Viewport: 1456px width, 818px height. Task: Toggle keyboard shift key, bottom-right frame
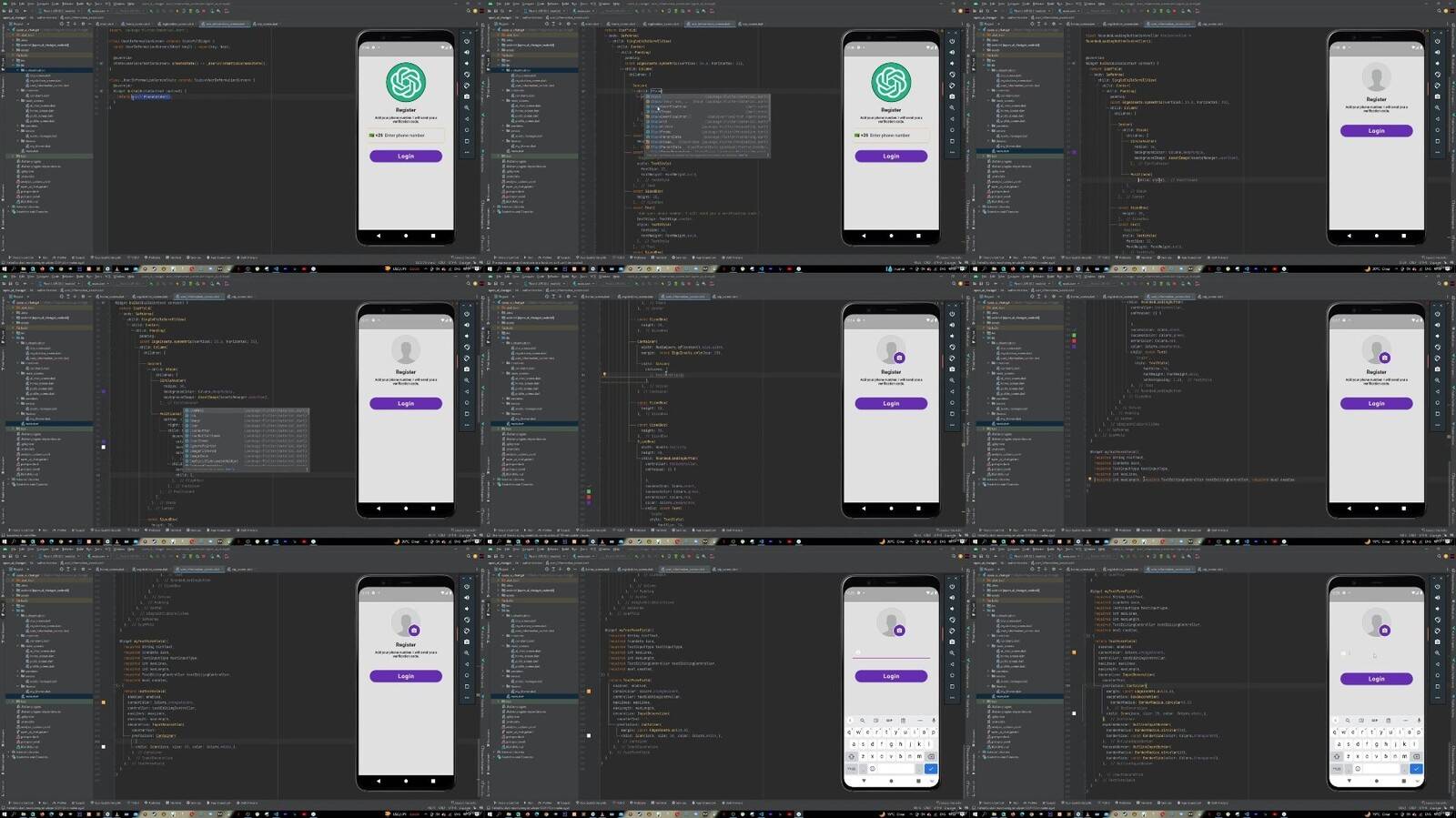1337,756
